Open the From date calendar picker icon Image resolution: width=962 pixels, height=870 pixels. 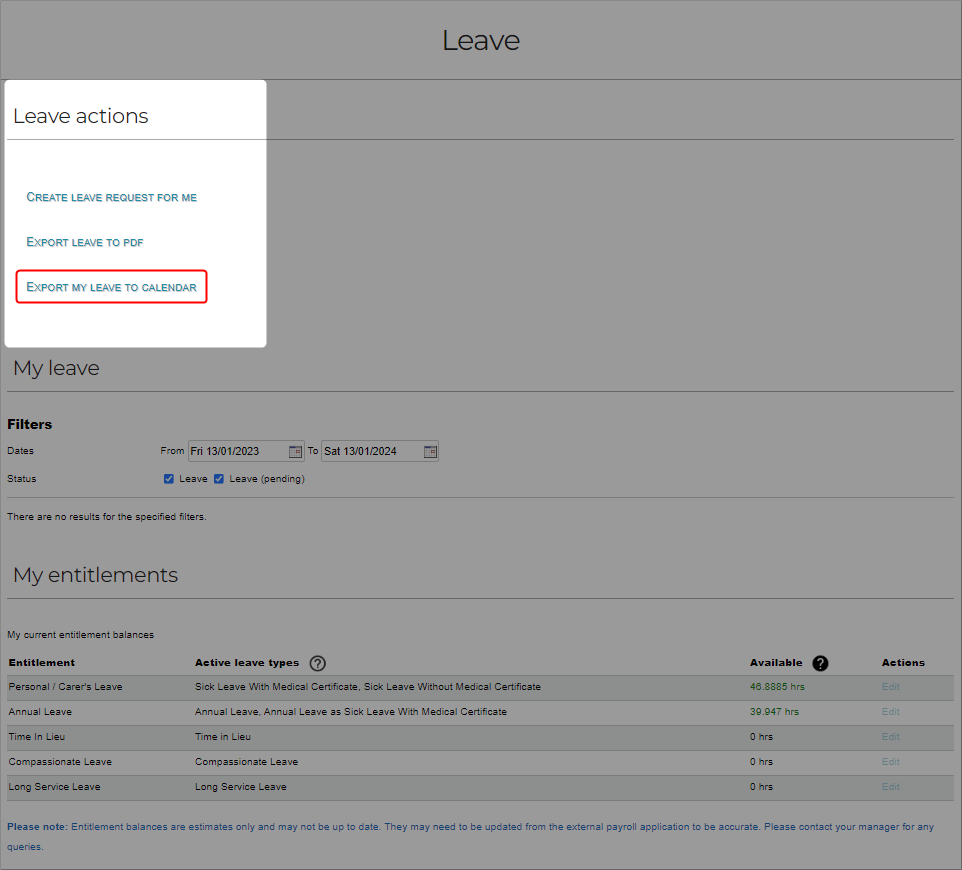295,452
